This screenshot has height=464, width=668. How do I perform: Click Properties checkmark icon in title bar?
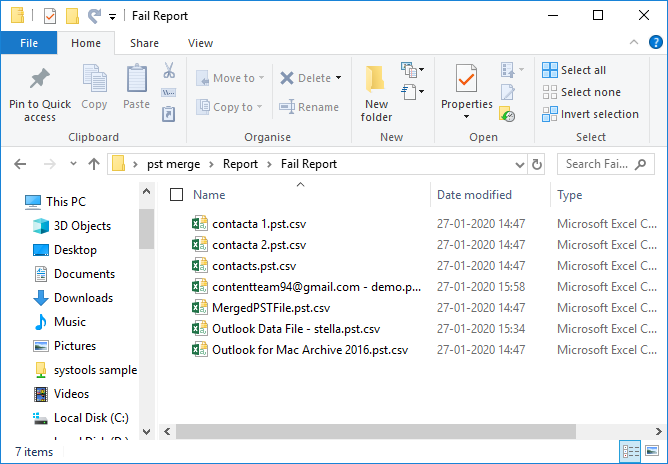50,16
